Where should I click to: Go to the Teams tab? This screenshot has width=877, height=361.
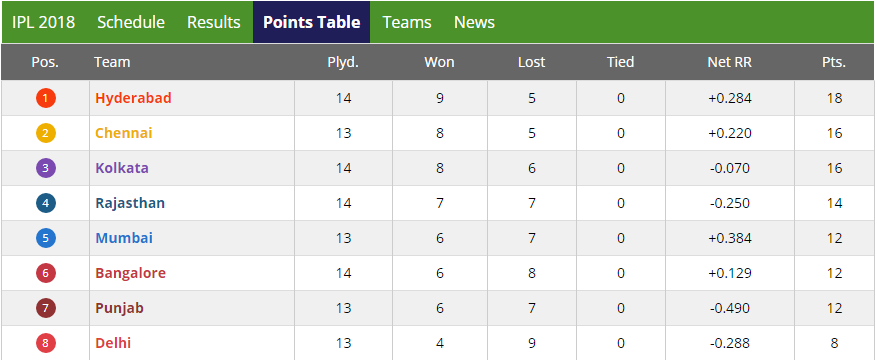407,22
